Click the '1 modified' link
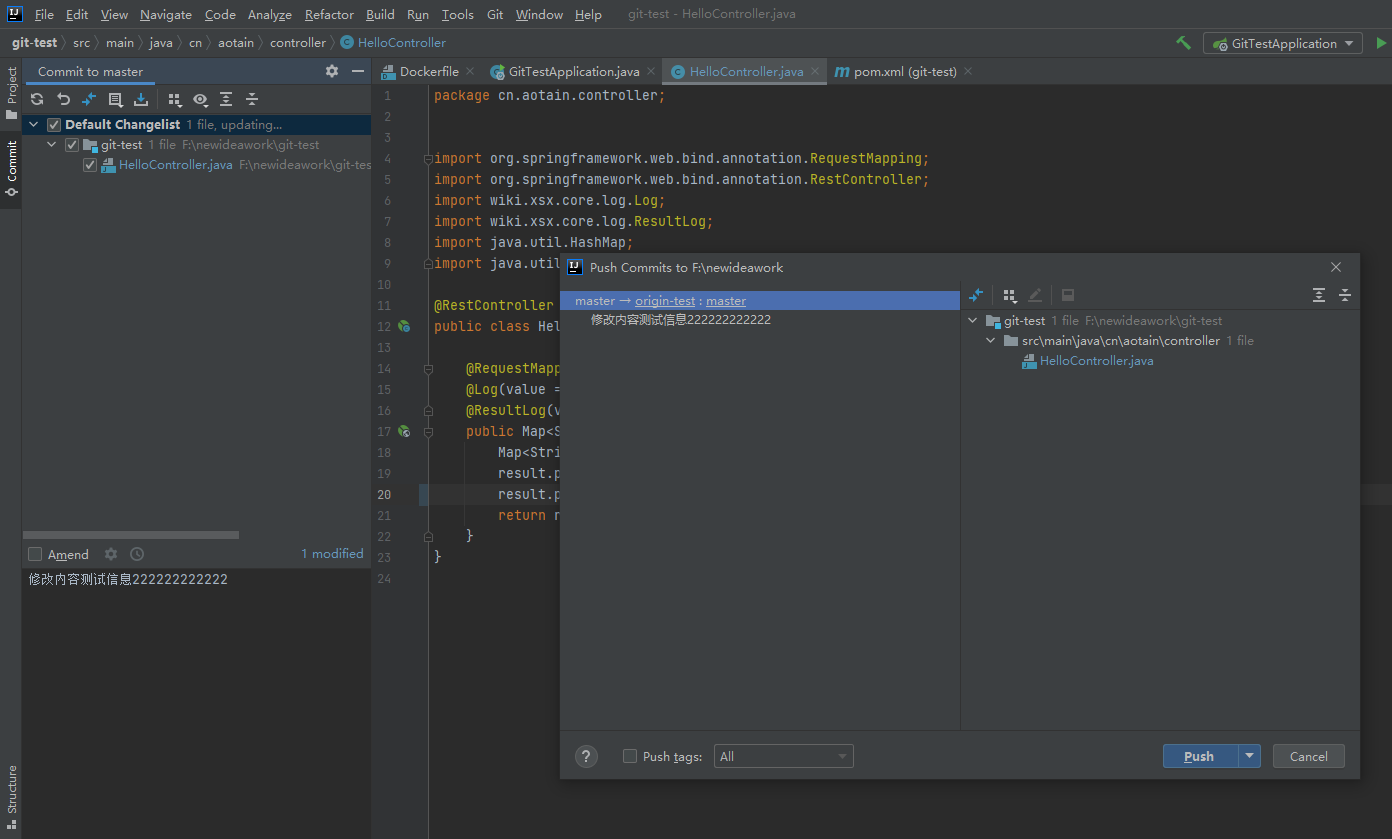This screenshot has width=1392, height=839. (333, 554)
